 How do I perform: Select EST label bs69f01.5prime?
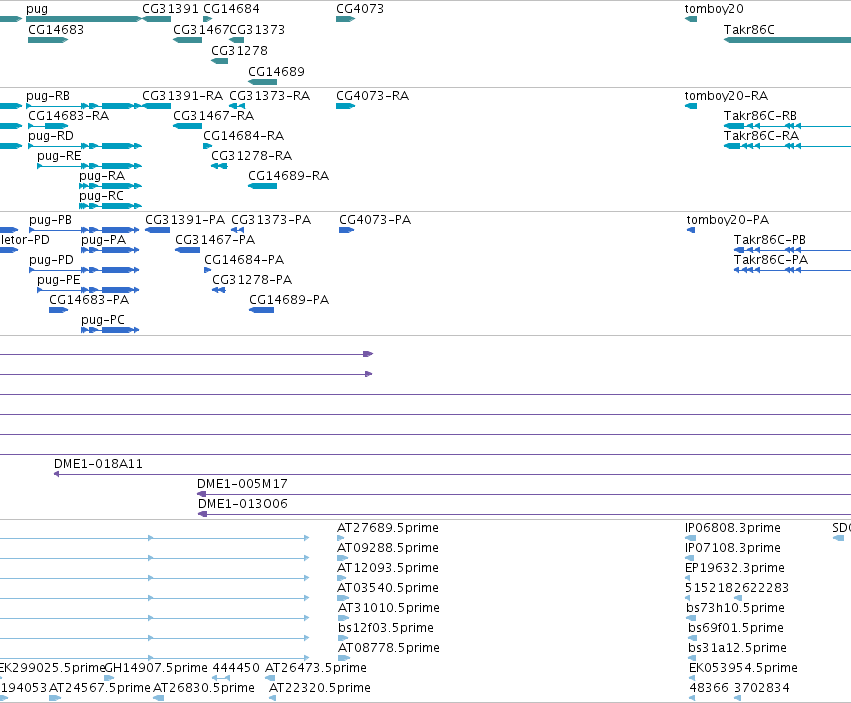(x=736, y=629)
